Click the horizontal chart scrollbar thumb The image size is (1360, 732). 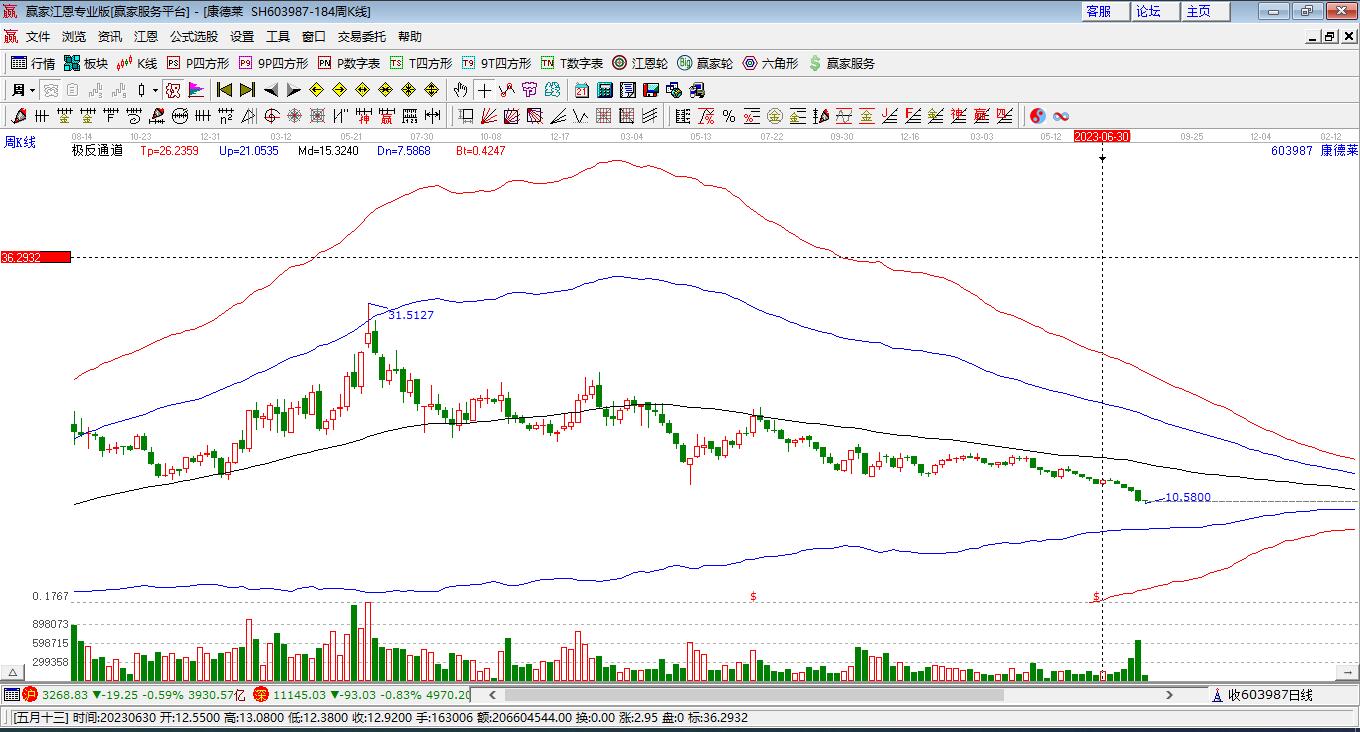(x=754, y=695)
